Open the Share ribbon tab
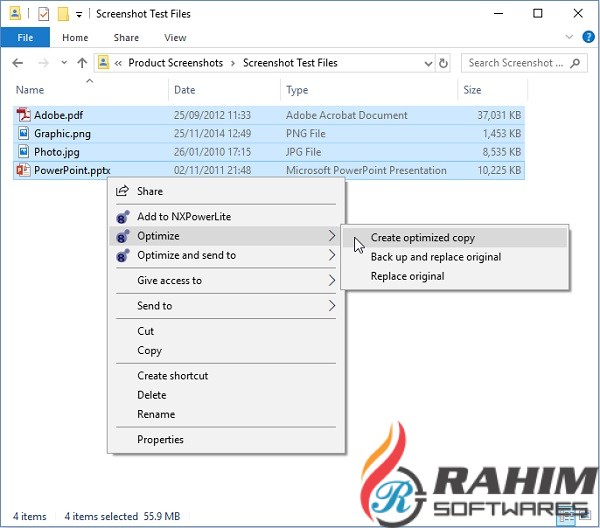 point(126,37)
